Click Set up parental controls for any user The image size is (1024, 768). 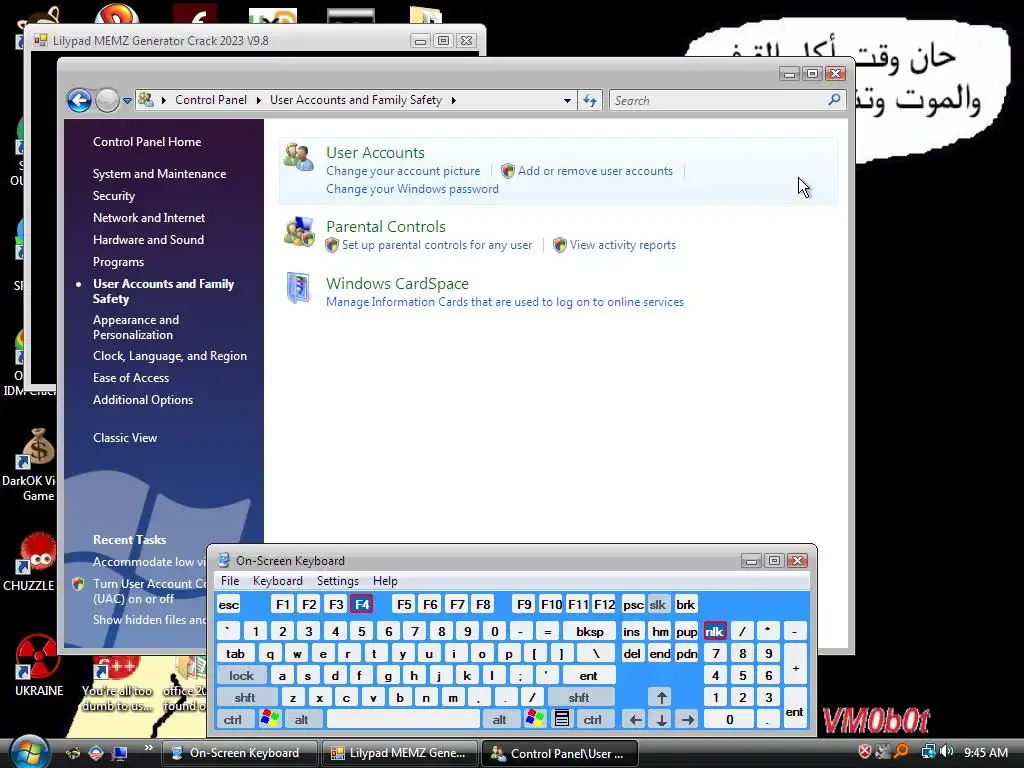(x=437, y=245)
